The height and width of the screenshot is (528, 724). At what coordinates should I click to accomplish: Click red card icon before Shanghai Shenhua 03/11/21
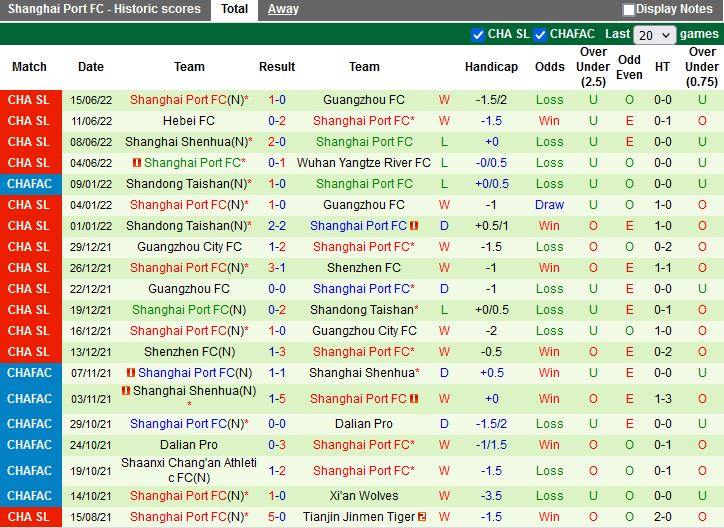[126, 391]
